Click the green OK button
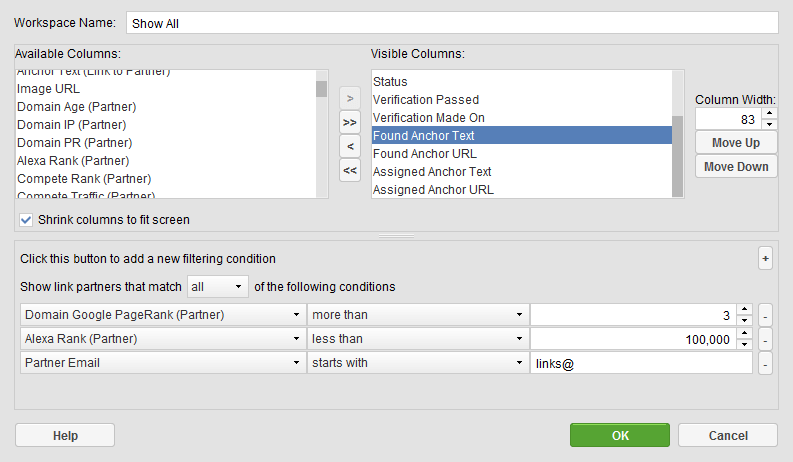The height and width of the screenshot is (462, 793). pyautogui.click(x=620, y=435)
